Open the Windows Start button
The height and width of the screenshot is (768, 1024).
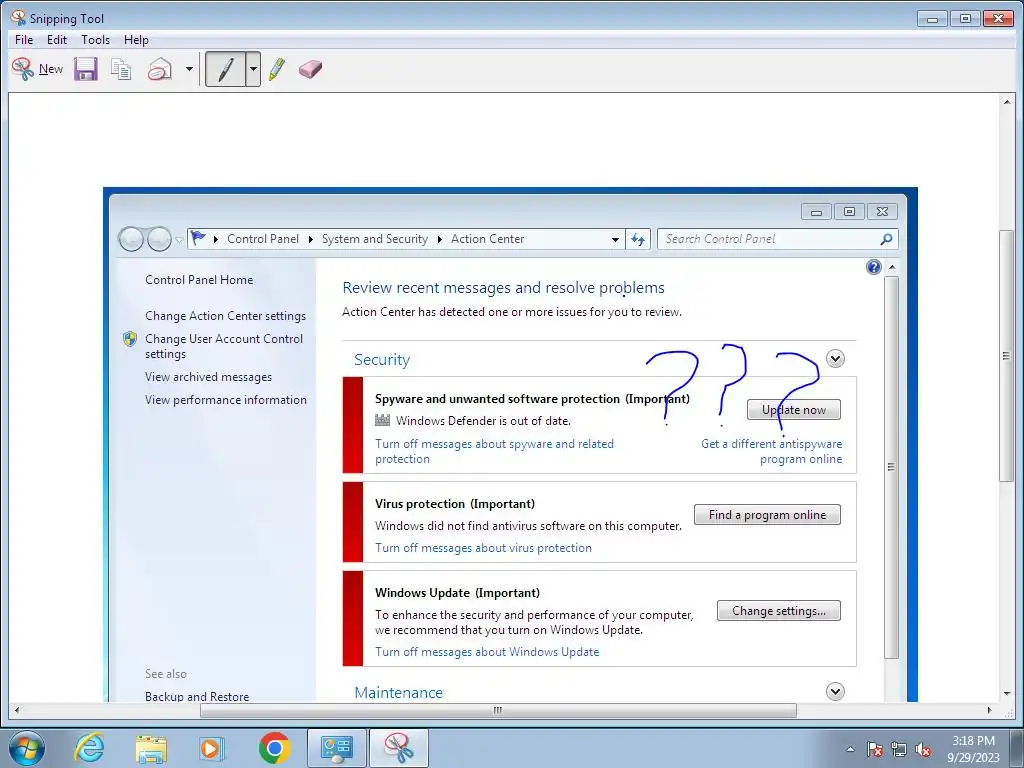coord(27,748)
